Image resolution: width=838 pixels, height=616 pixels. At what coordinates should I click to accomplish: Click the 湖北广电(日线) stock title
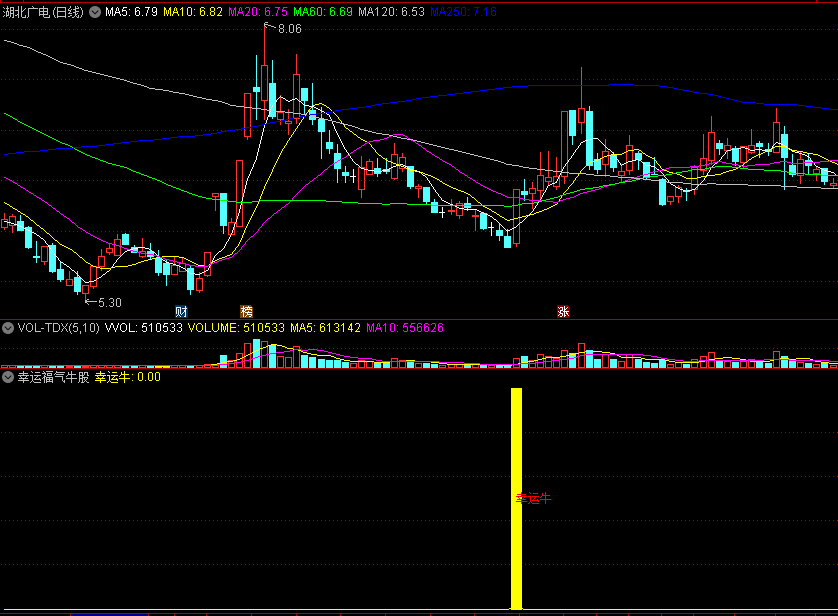pos(43,12)
